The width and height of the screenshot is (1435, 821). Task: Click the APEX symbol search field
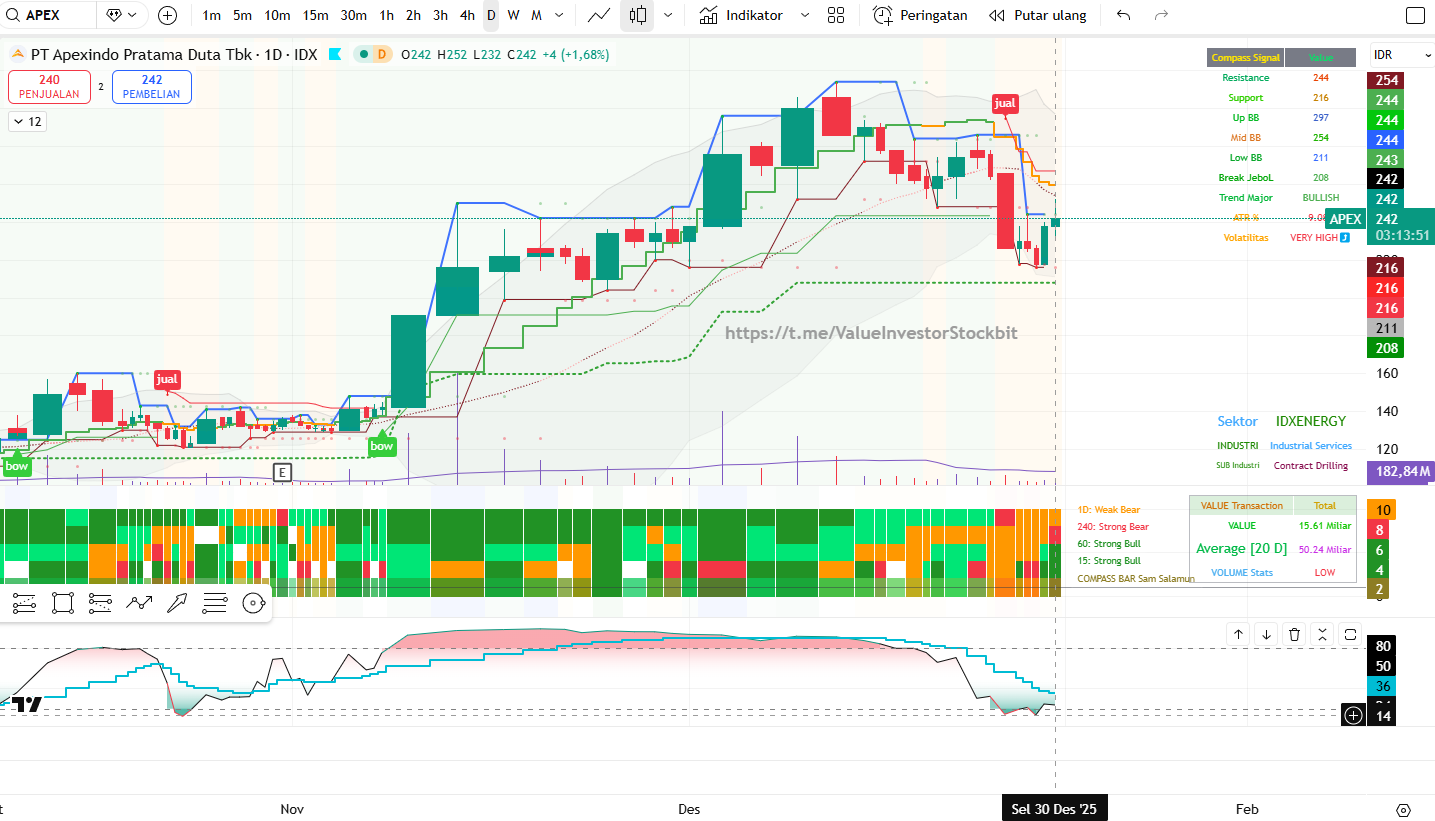tap(49, 15)
